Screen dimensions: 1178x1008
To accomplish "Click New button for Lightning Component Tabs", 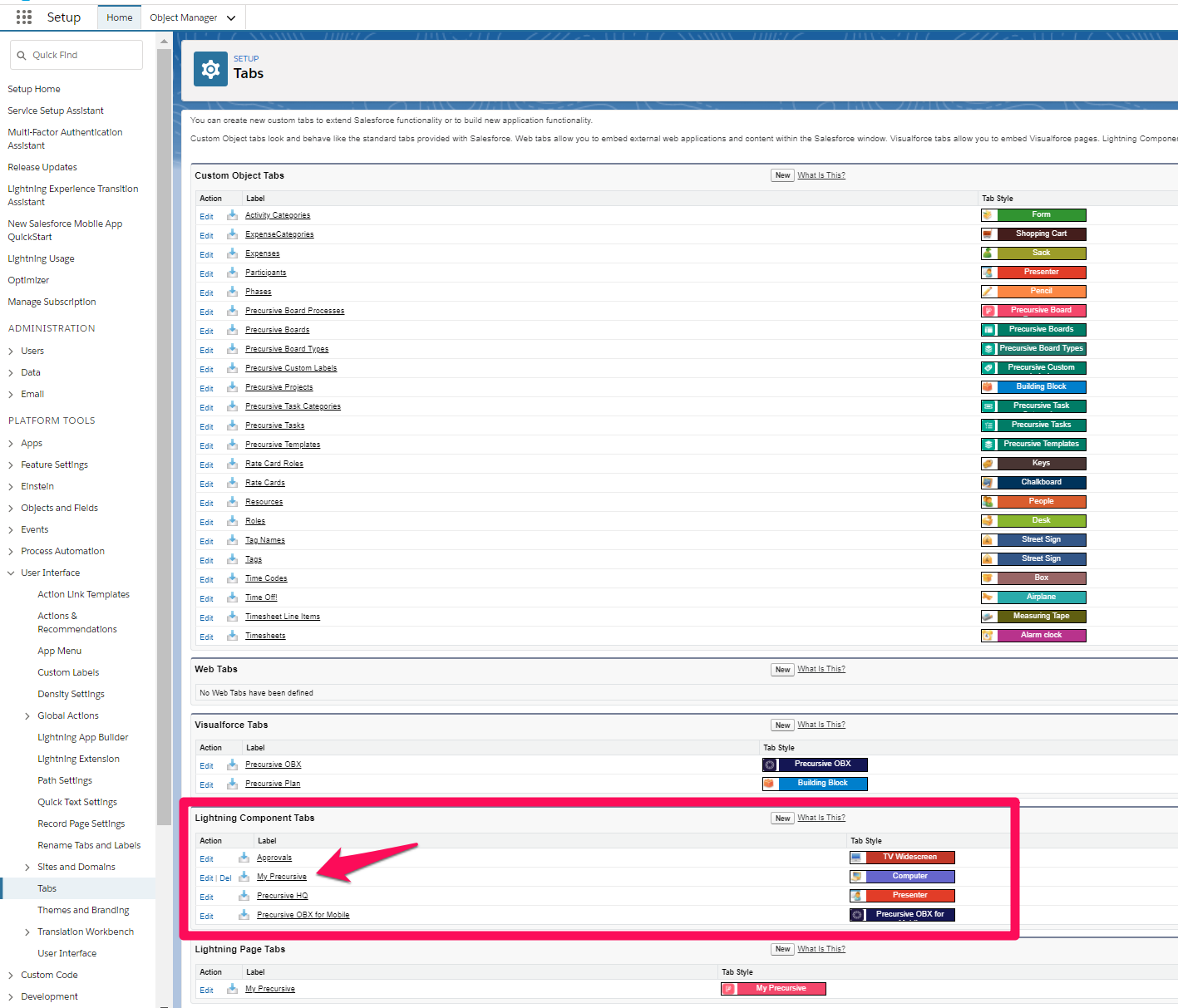I will point(782,818).
